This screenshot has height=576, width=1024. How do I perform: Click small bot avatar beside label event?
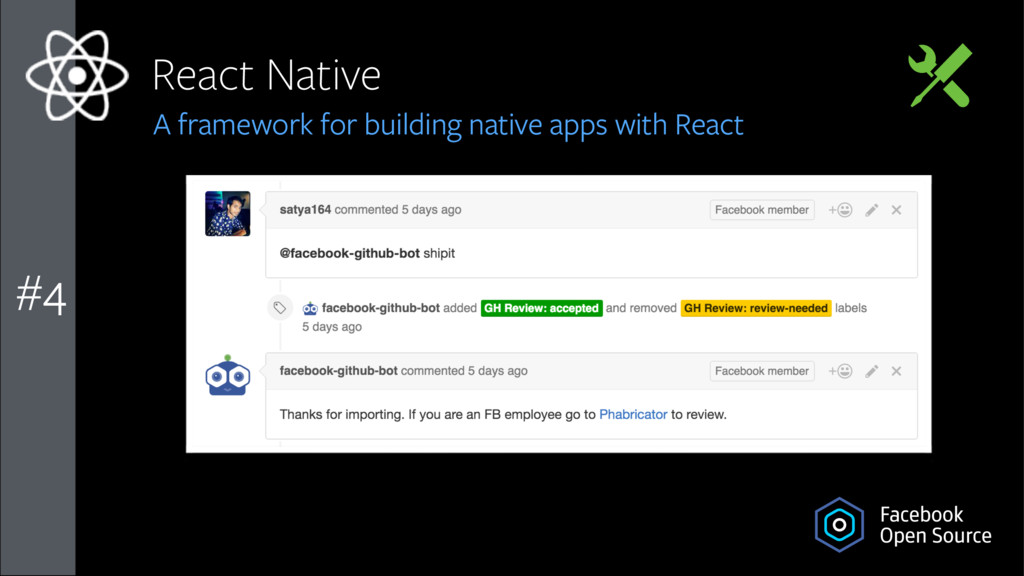point(310,308)
